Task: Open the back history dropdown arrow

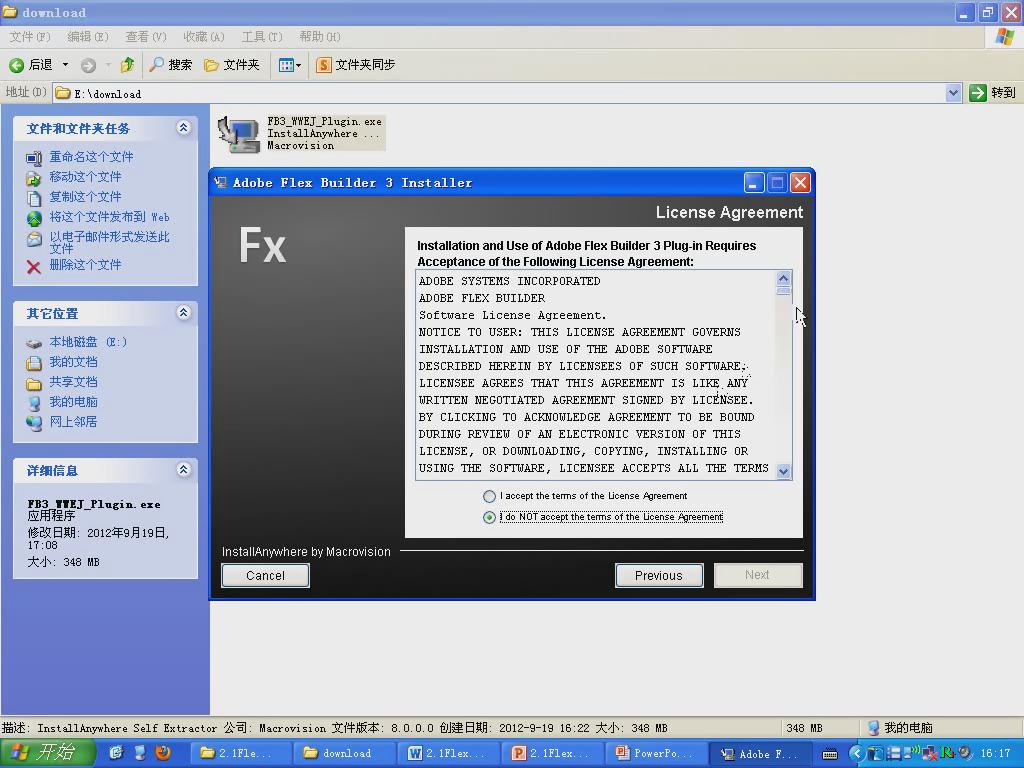Action: pos(65,65)
